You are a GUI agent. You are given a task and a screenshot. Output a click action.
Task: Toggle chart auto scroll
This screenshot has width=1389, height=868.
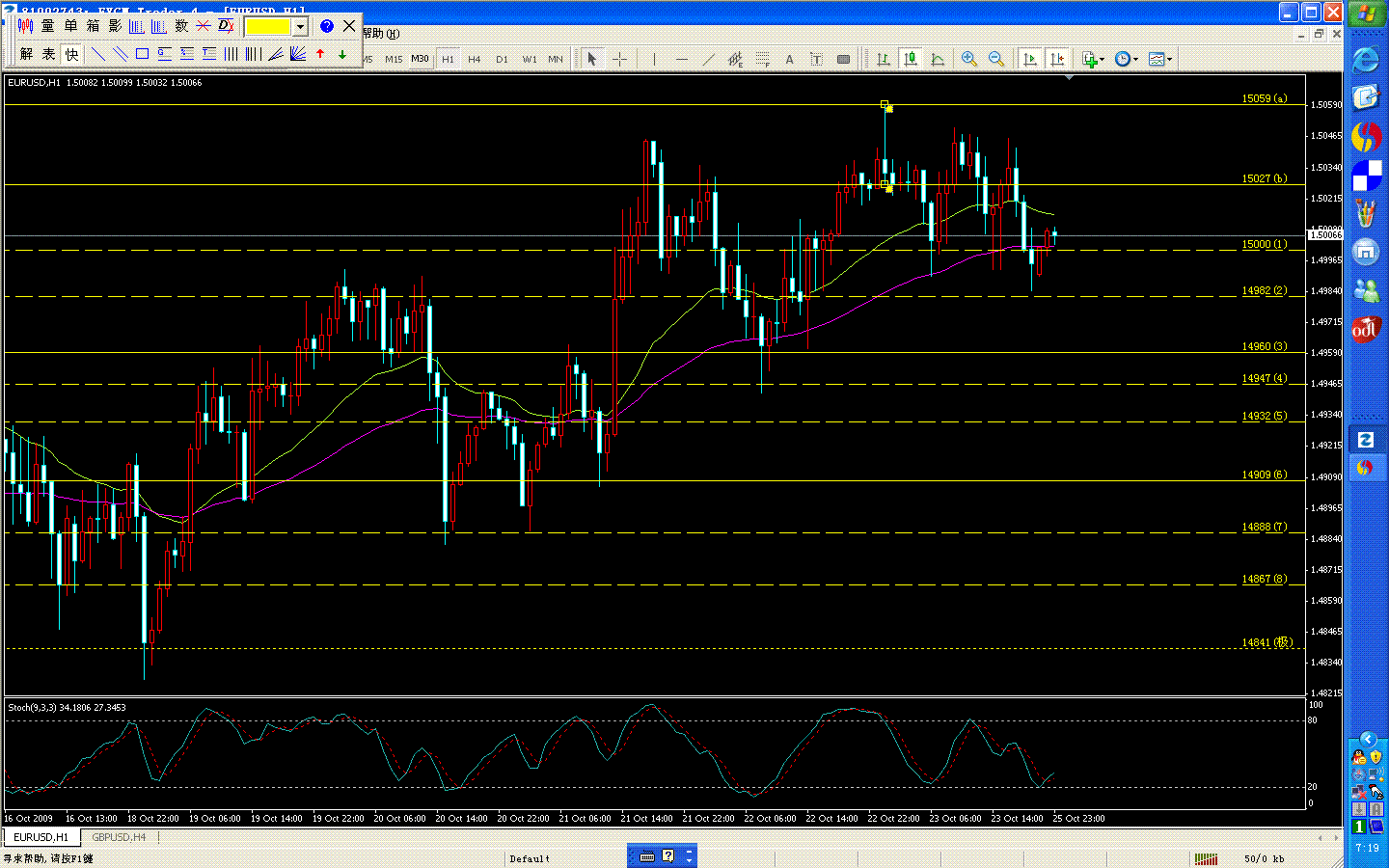tap(1029, 59)
